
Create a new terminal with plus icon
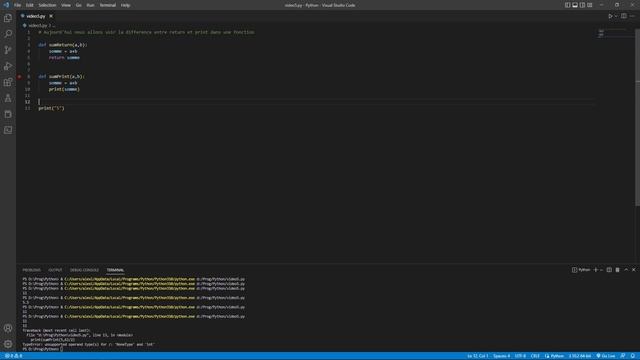click(596, 270)
